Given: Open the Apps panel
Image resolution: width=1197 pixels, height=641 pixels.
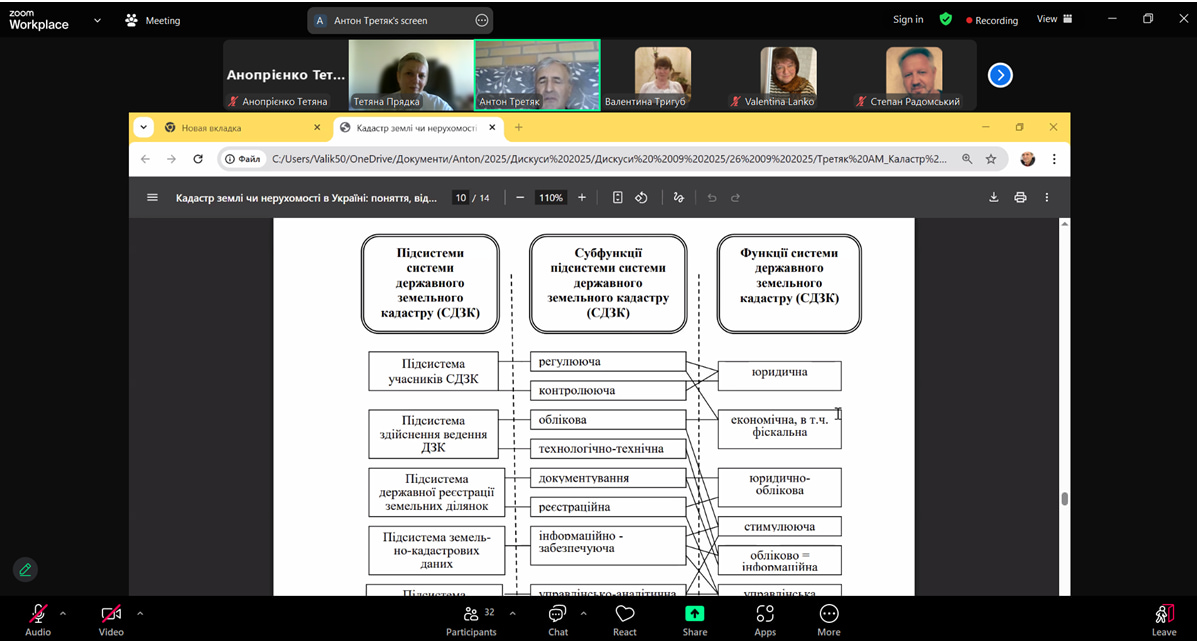Looking at the screenshot, I should tap(765, 619).
